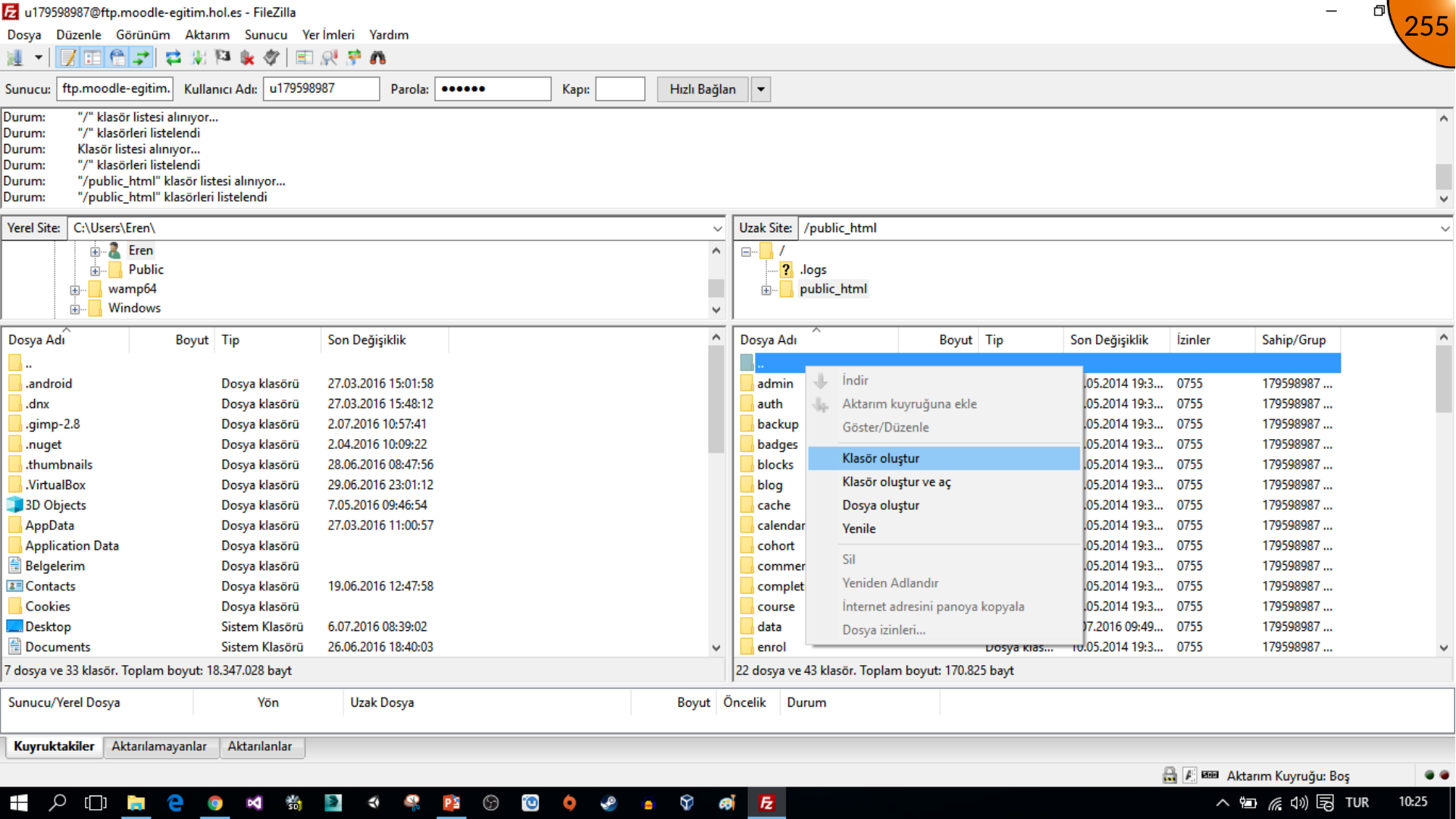Open Task View on taskbar
Image resolution: width=1456 pixels, height=819 pixels.
(96, 802)
